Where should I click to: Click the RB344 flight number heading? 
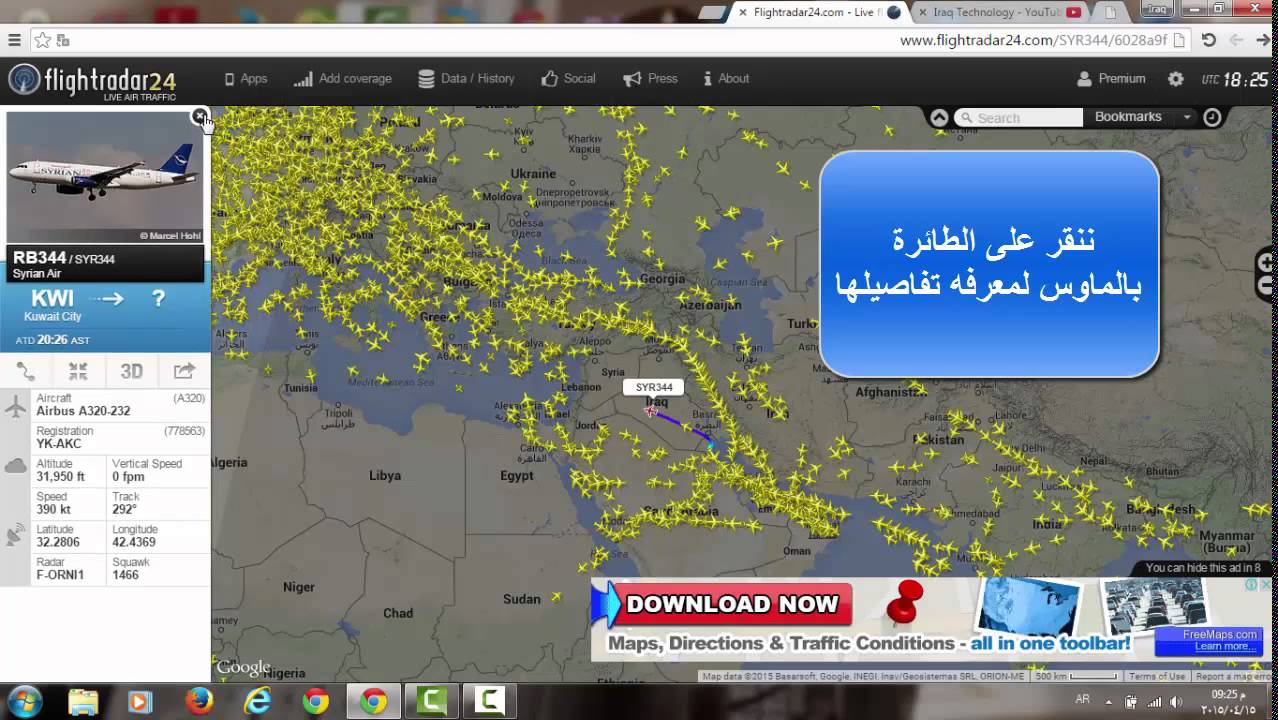coord(39,258)
